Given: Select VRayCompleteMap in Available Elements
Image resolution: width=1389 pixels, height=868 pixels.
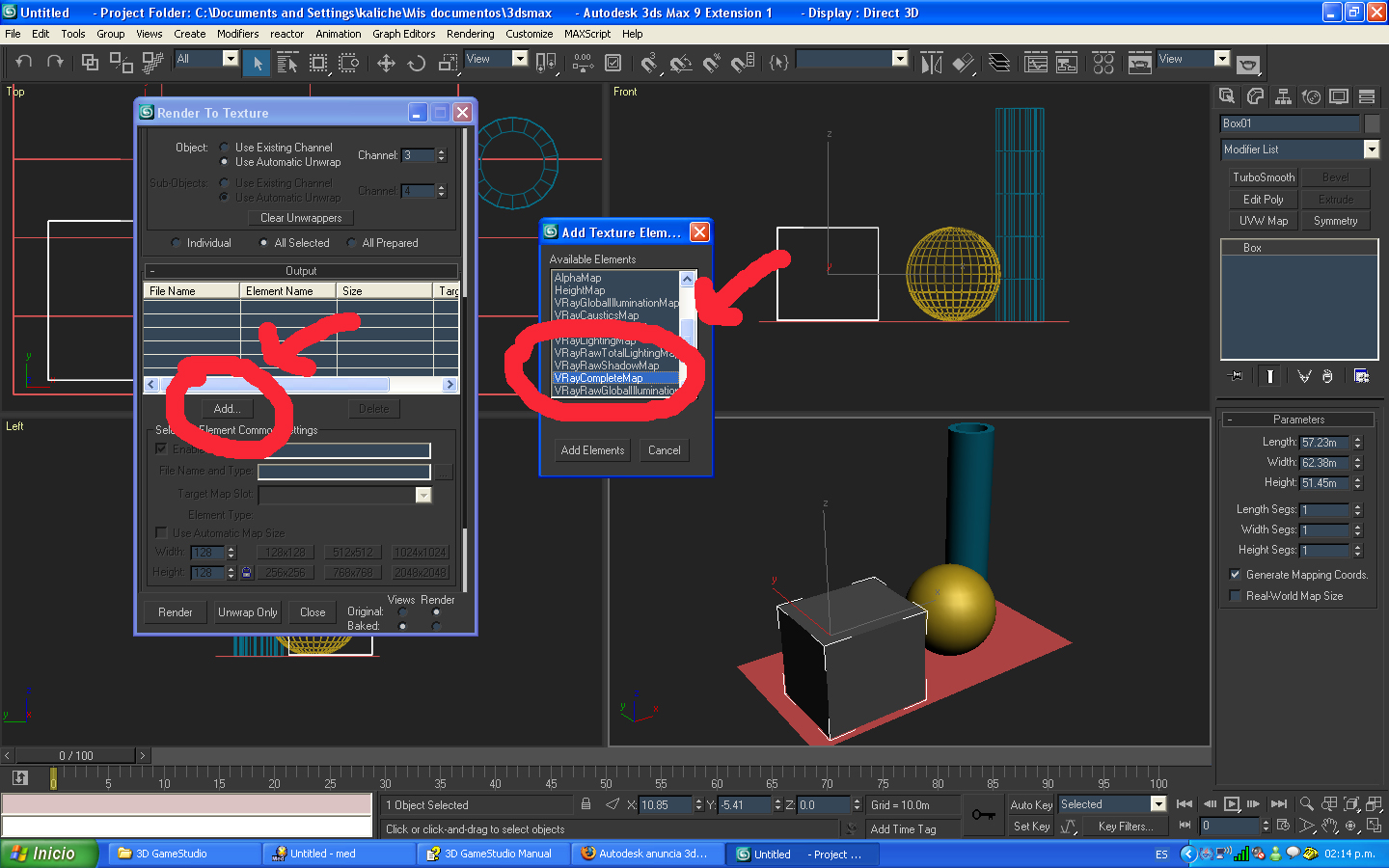Looking at the screenshot, I should [615, 378].
